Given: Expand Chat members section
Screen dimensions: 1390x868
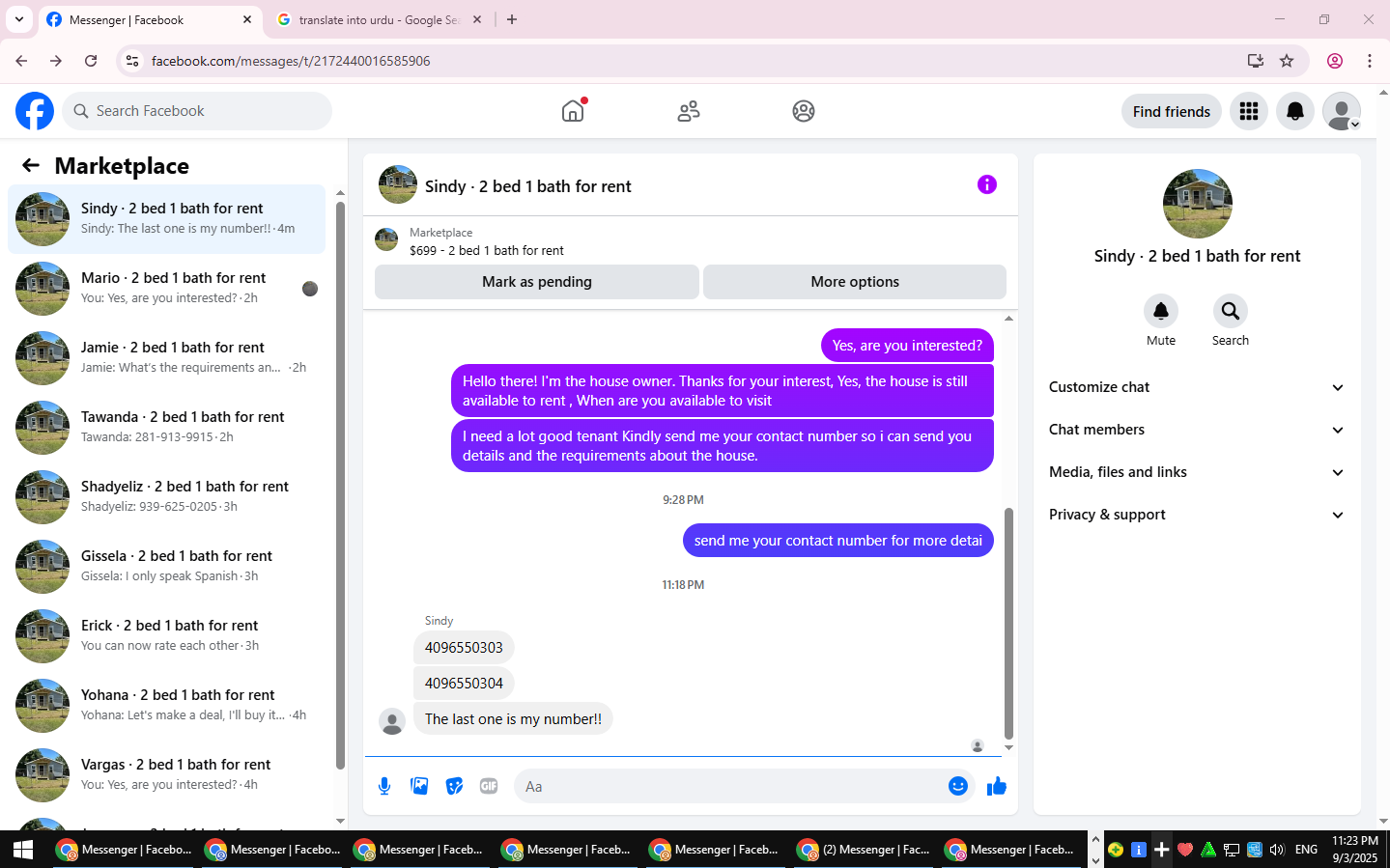Looking at the screenshot, I should click(x=1197, y=430).
